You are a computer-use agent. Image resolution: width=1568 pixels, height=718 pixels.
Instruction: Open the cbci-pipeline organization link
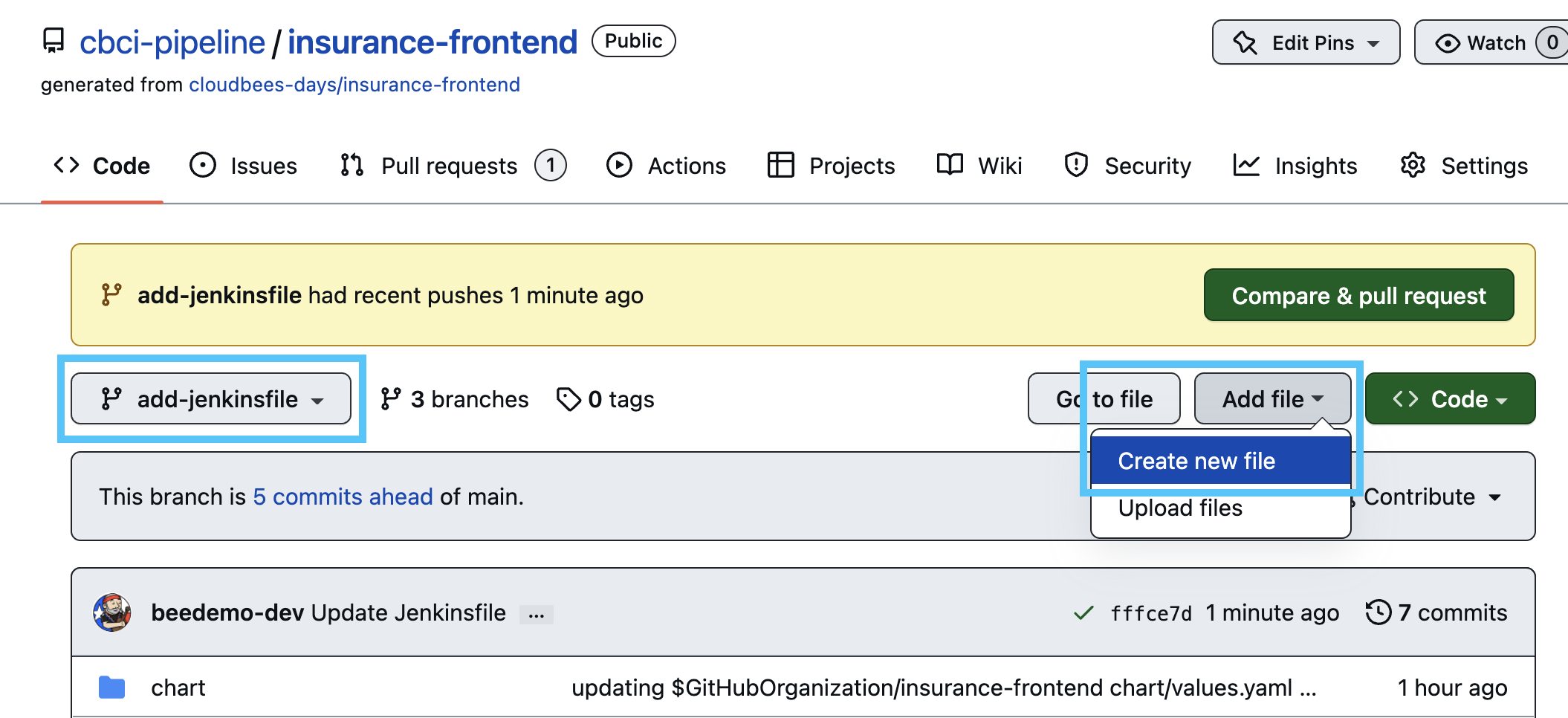pyautogui.click(x=172, y=42)
